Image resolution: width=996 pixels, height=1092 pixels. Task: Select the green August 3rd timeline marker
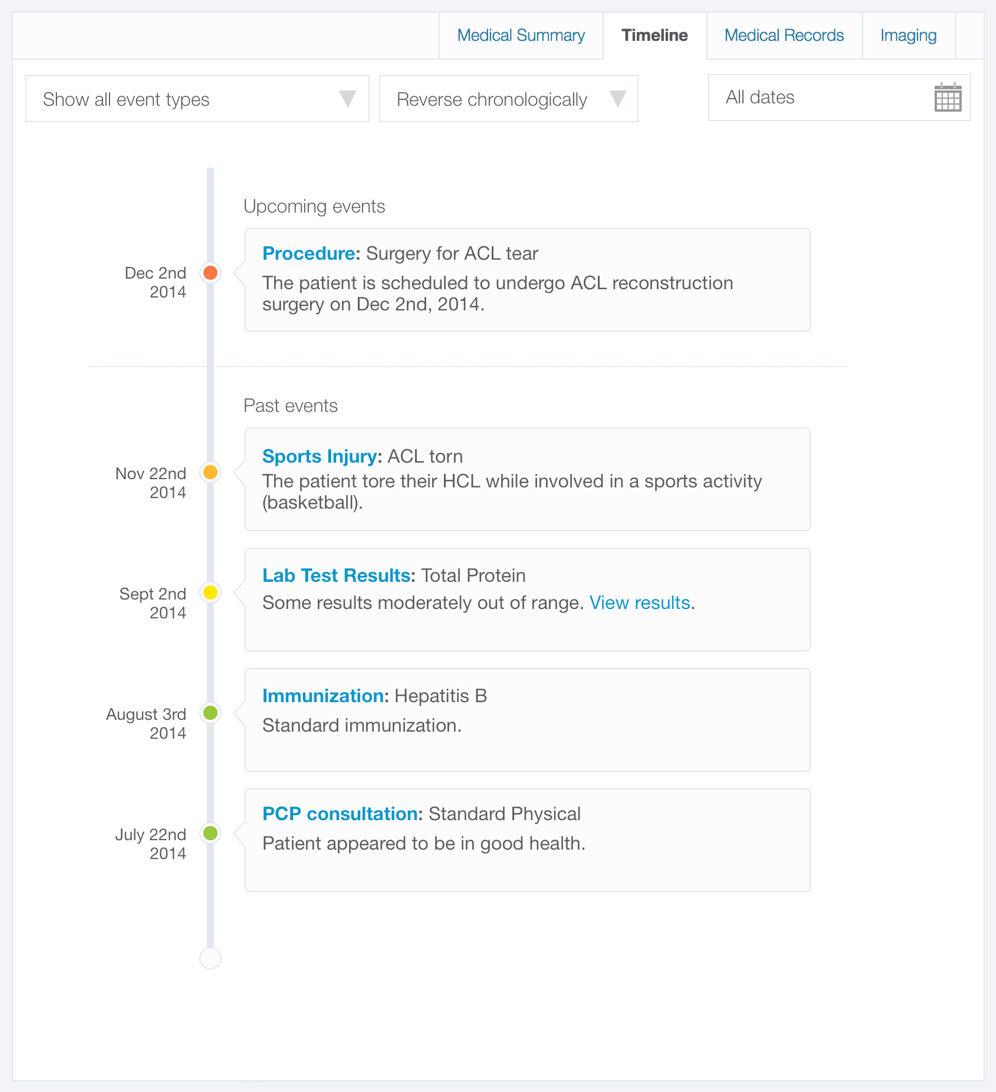[210, 713]
